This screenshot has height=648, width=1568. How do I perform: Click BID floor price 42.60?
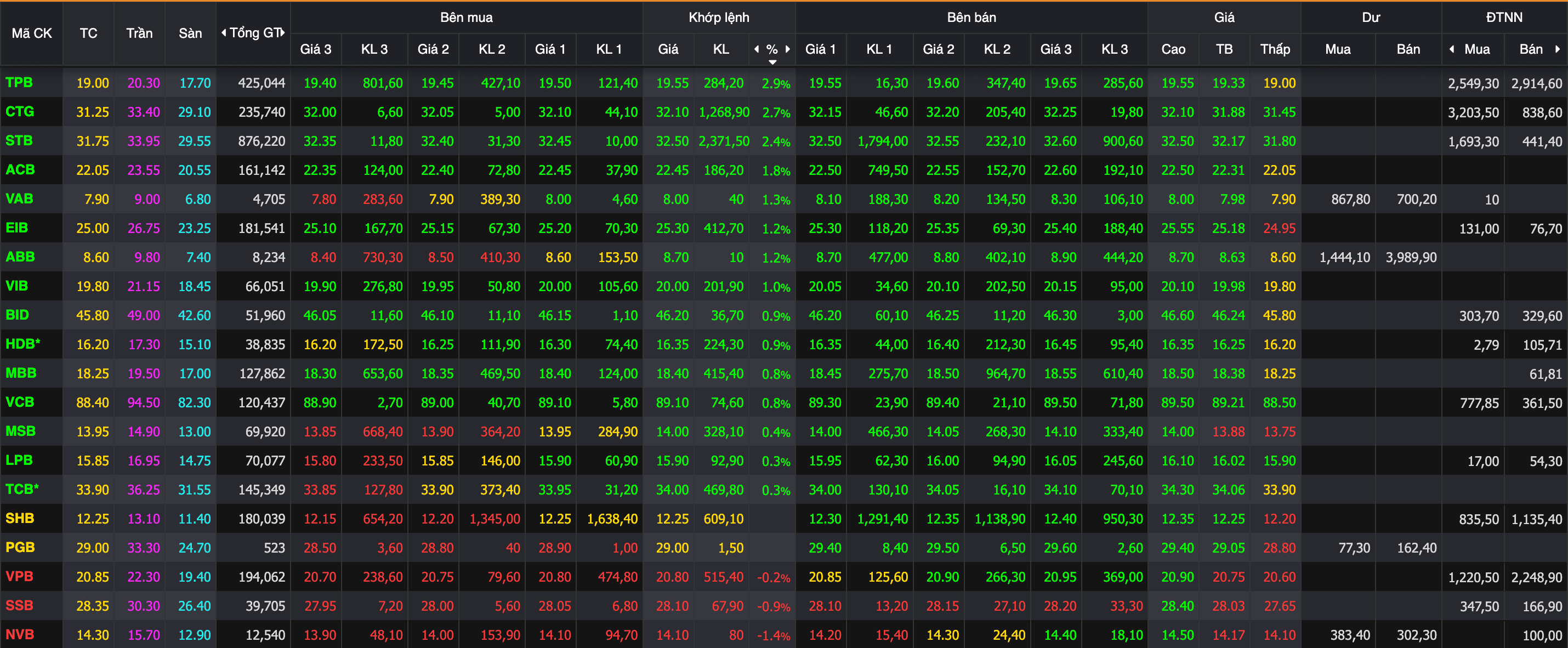[194, 316]
